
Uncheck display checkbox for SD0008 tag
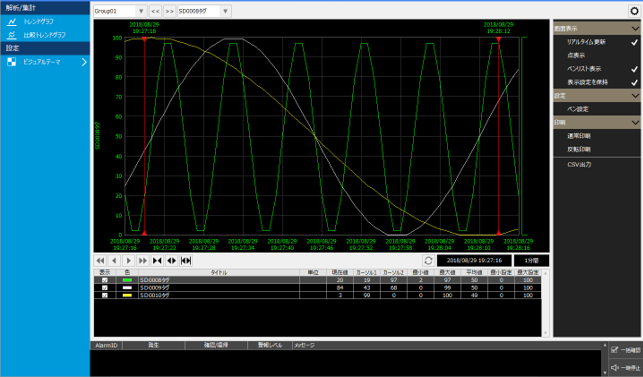[105, 280]
